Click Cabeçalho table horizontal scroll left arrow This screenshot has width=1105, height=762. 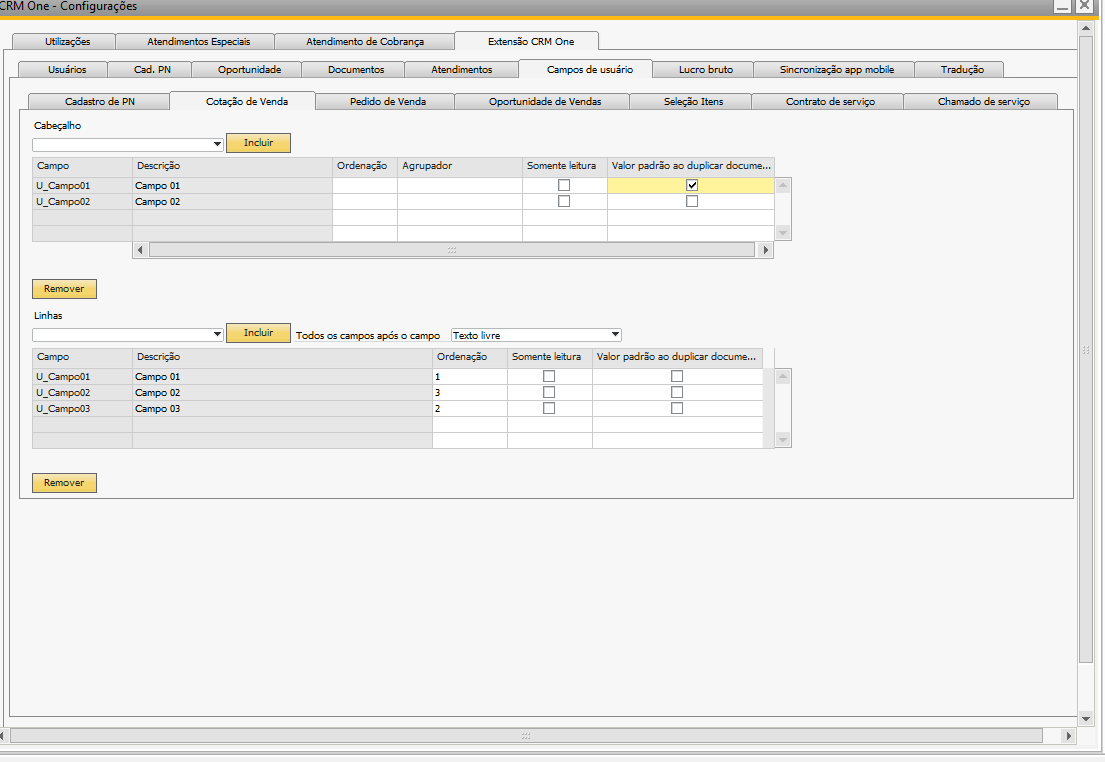140,250
